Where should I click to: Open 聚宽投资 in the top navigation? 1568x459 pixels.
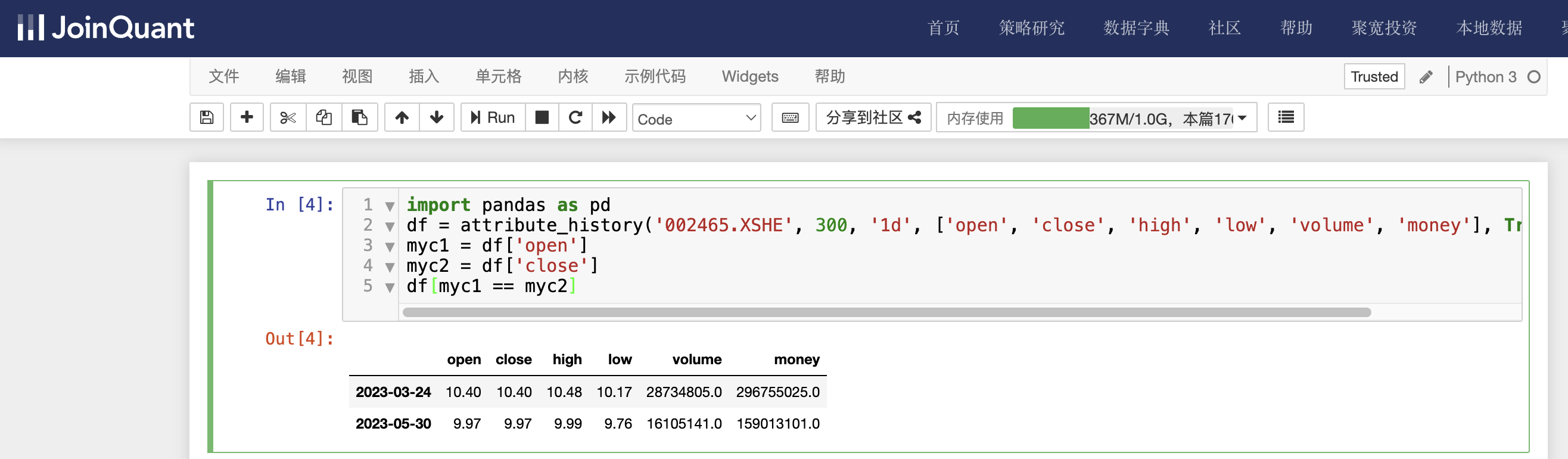click(x=1385, y=27)
